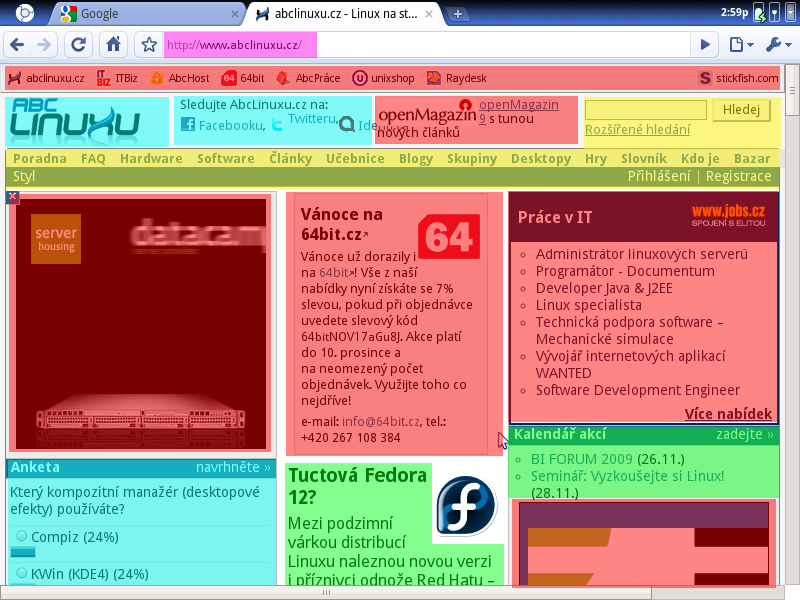This screenshot has width=800, height=600.
Task: Open the wrench settings dropdown
Action: coord(777,45)
